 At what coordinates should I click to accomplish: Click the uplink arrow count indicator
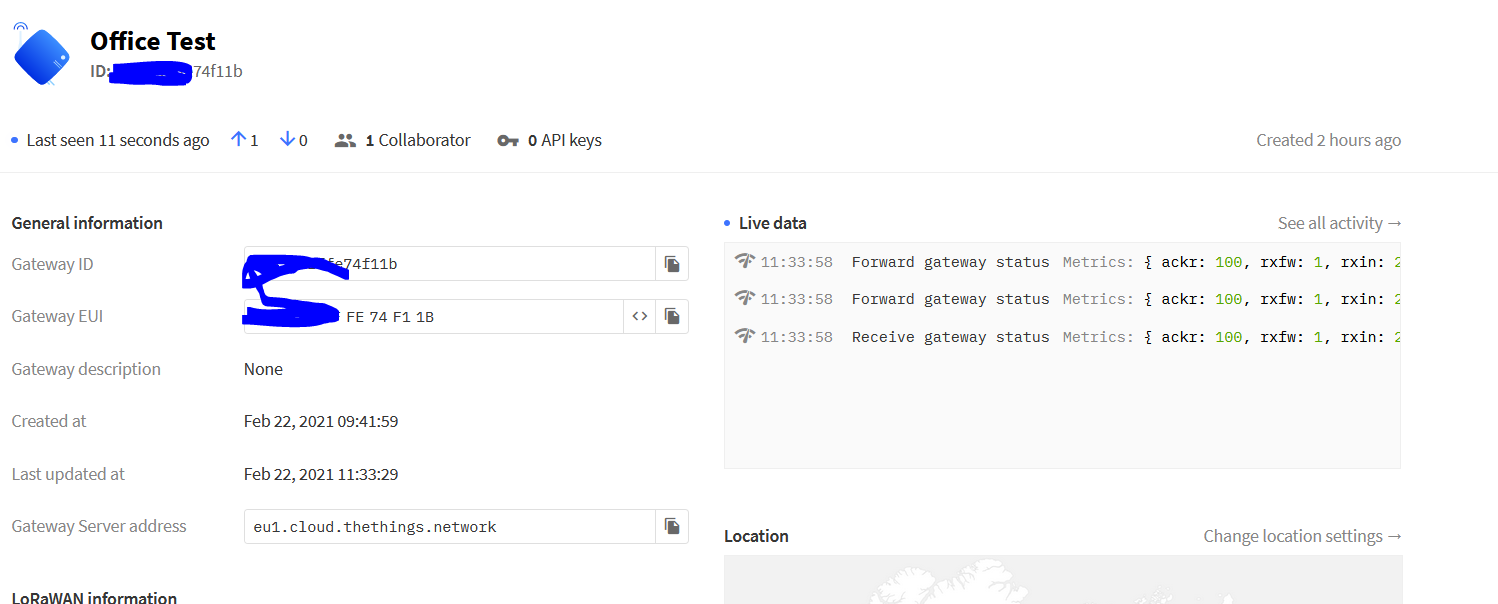[244, 140]
